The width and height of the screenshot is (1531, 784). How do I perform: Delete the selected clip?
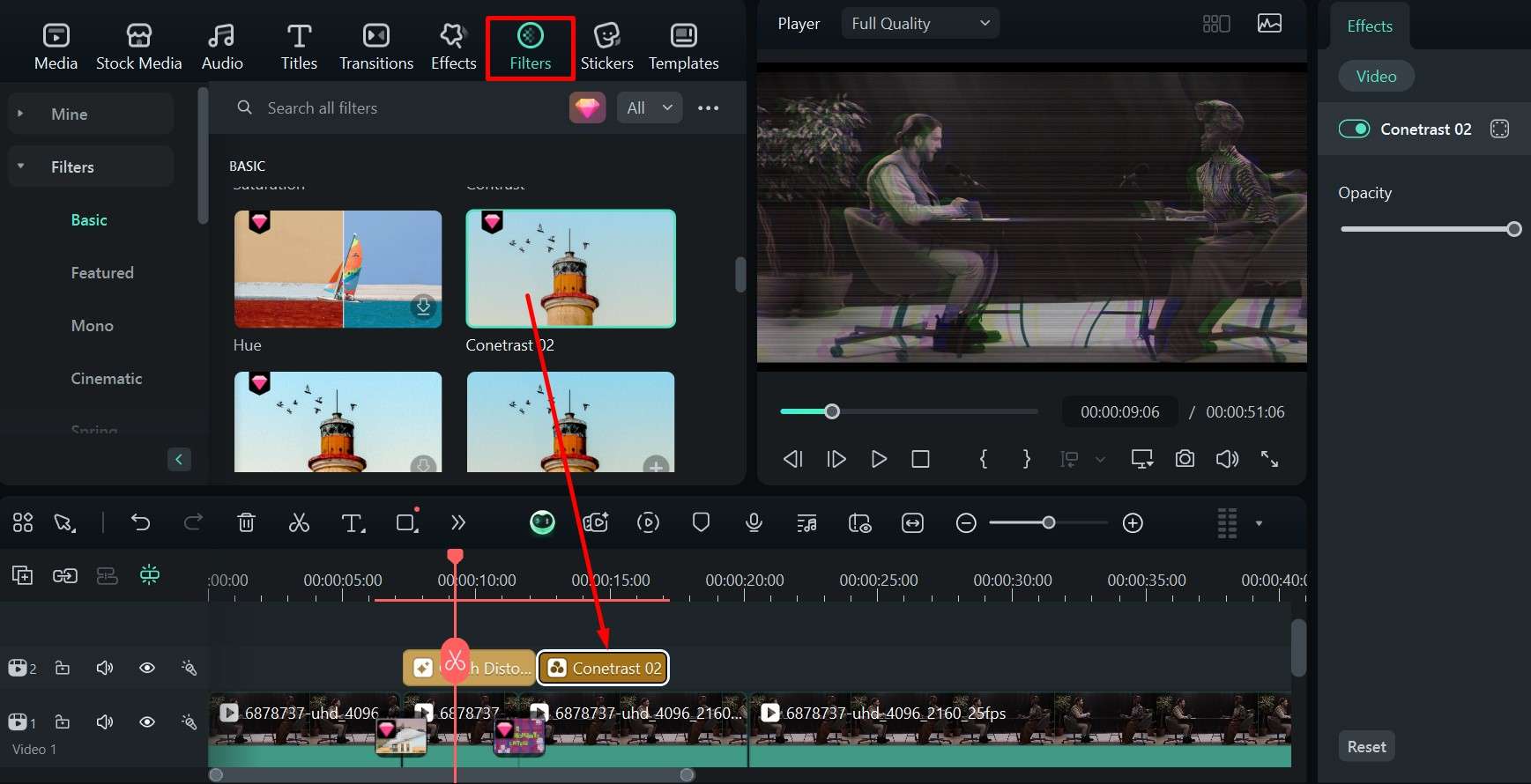[x=246, y=522]
